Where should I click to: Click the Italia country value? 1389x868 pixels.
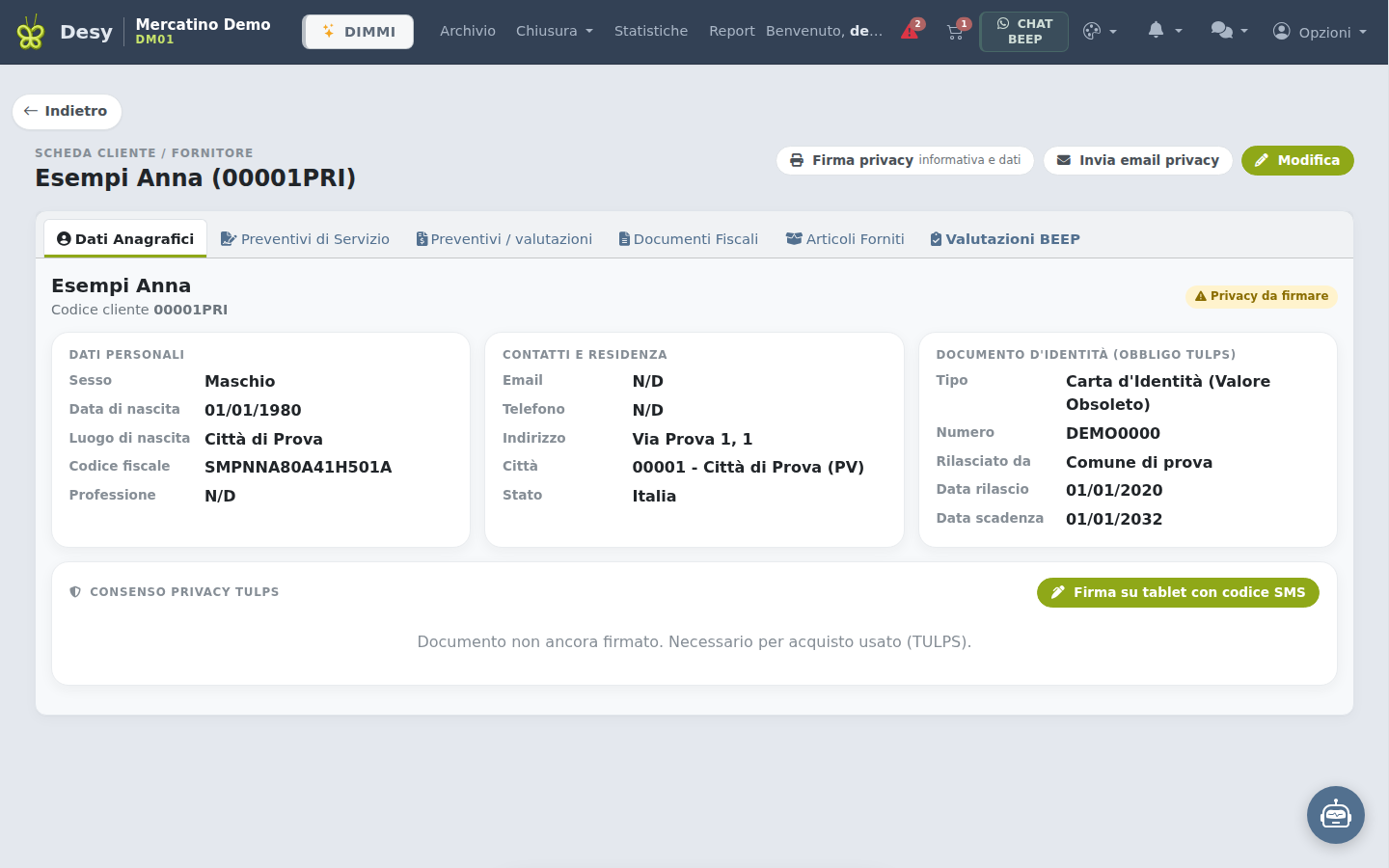coord(654,496)
